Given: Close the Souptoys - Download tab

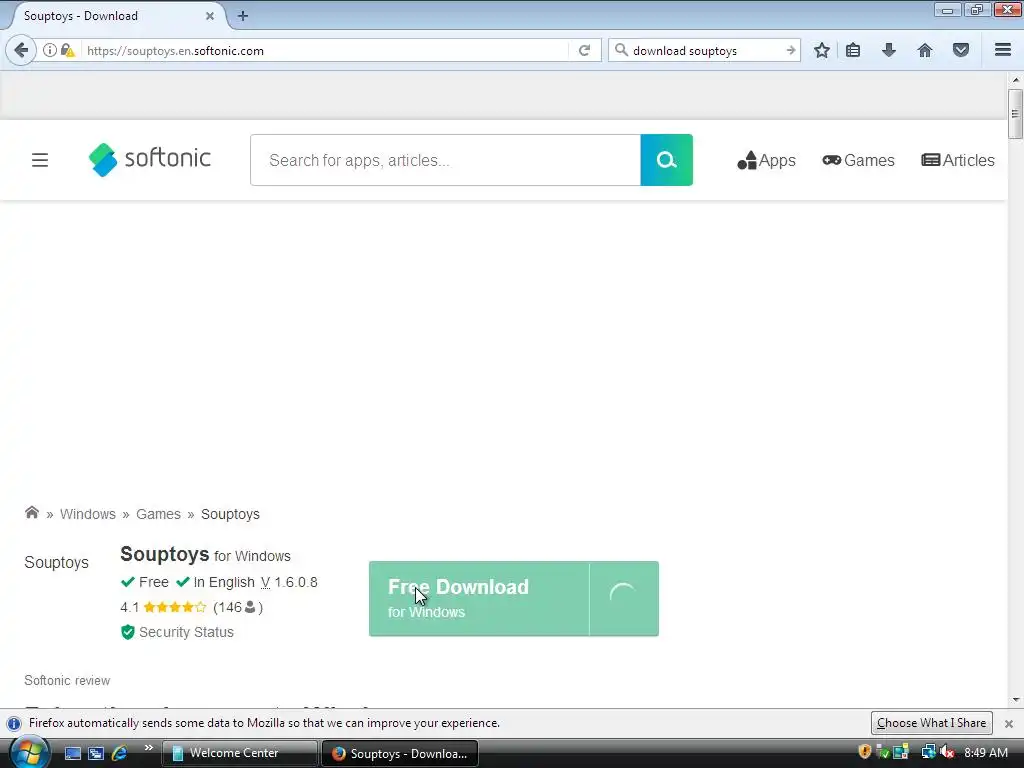Looking at the screenshot, I should click(x=210, y=16).
